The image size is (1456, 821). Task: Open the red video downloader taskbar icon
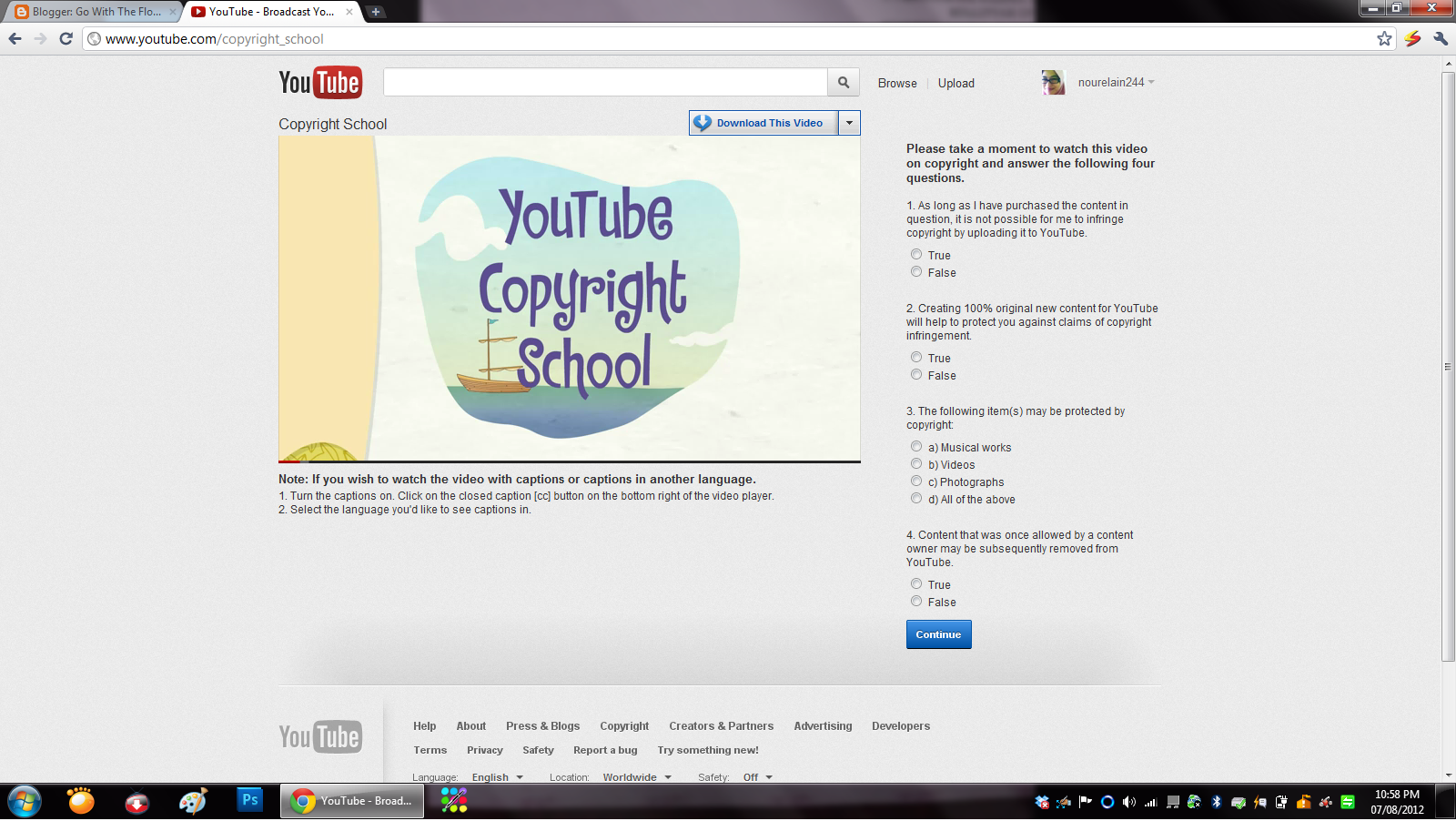click(136, 802)
